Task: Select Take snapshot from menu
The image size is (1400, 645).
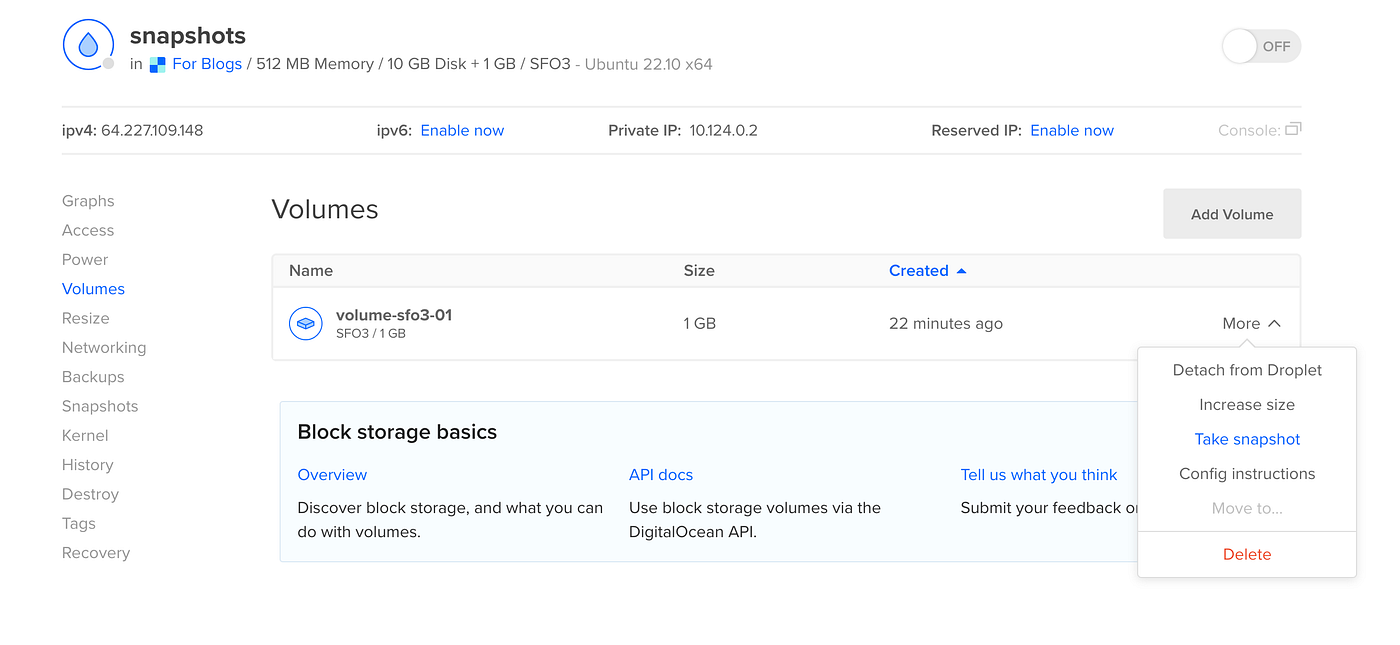Action: (x=1247, y=440)
